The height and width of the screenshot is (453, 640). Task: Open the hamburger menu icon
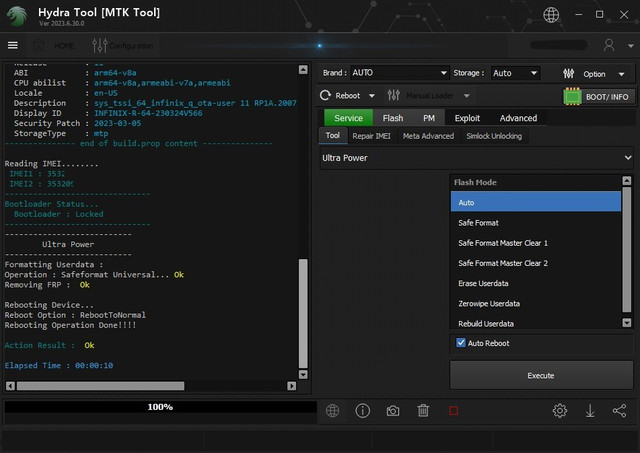tap(13, 45)
